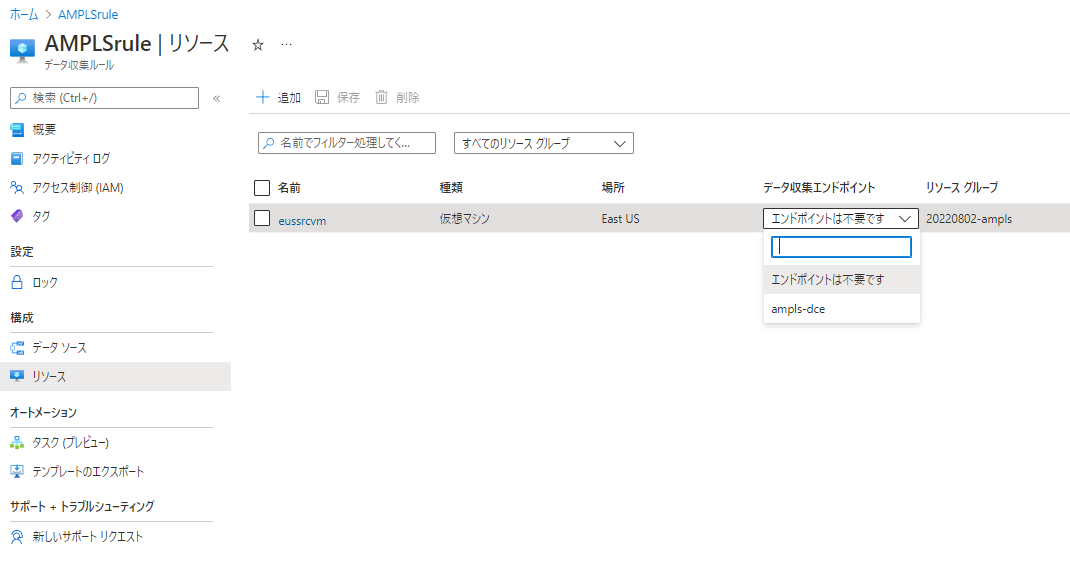Viewport: 1070px width, 572px height.
Task: Click the AMPLSrule data collection rule icon
Action: pyautogui.click(x=22, y=51)
